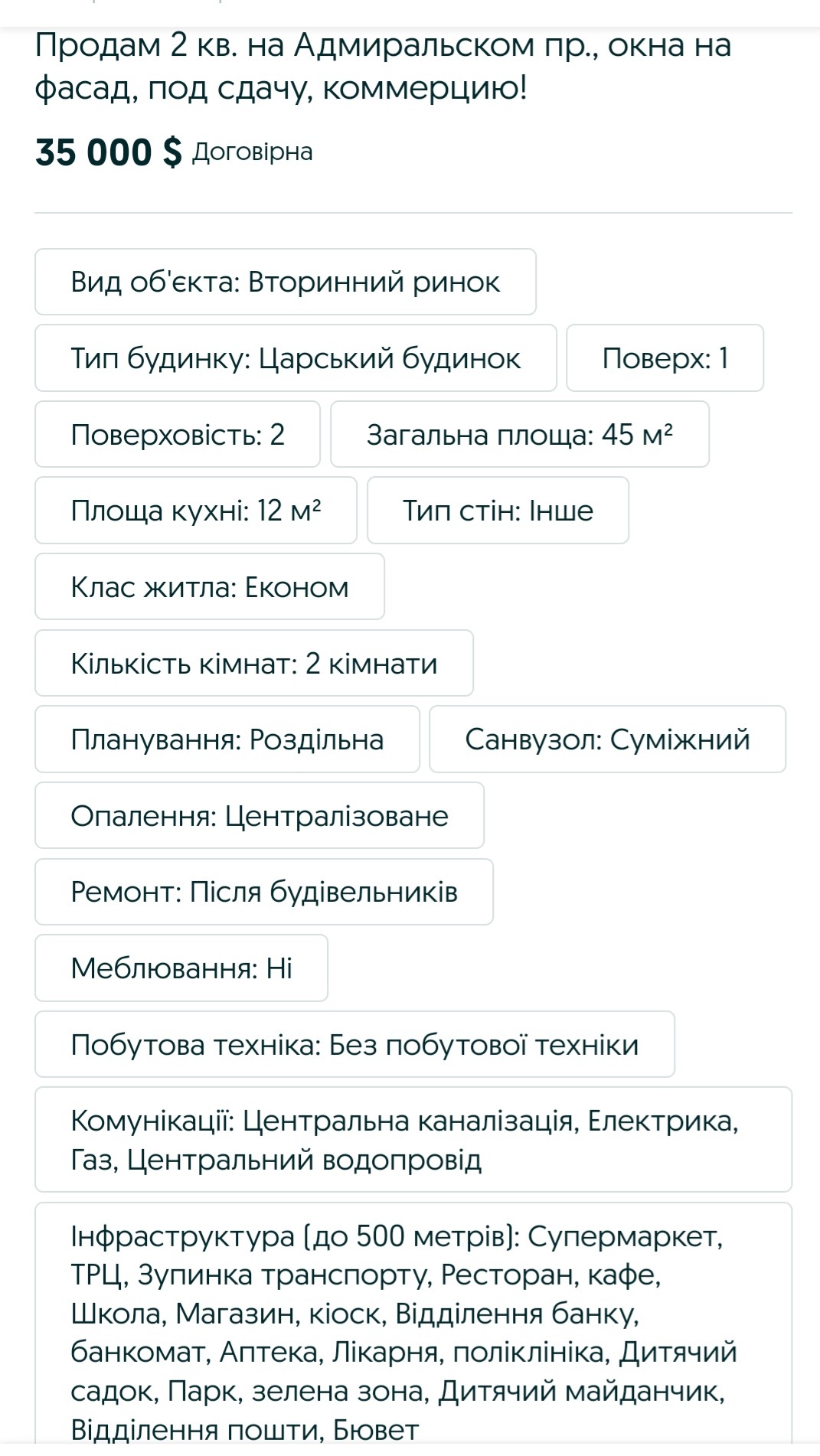Image resolution: width=820 pixels, height=1456 pixels.
Task: Select the Тип стін: Інше tag
Action: tap(498, 511)
